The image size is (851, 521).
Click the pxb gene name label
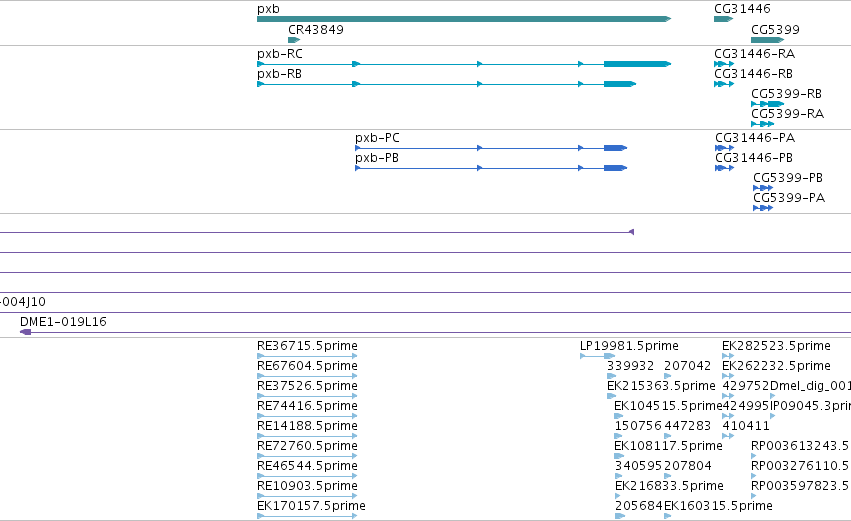(268, 9)
